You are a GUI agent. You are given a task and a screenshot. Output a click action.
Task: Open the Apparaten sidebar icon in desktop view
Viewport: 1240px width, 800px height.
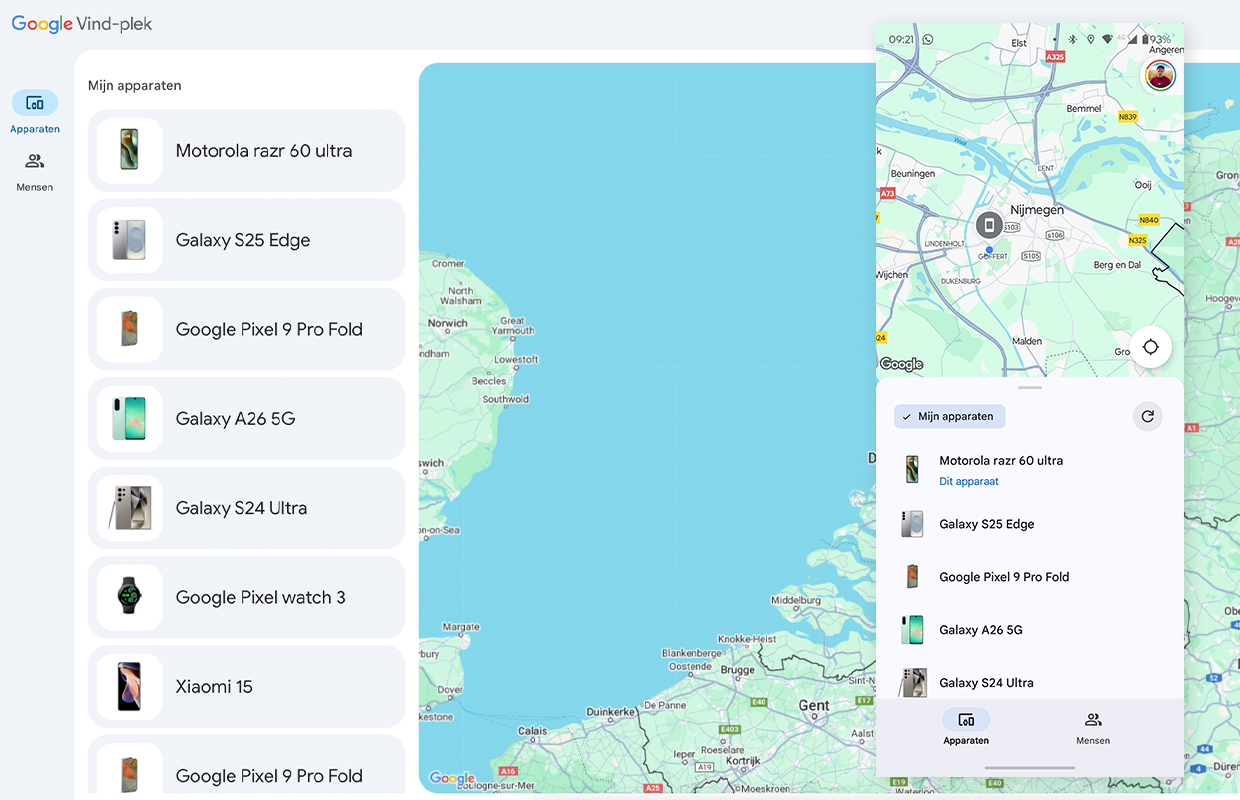pyautogui.click(x=35, y=103)
